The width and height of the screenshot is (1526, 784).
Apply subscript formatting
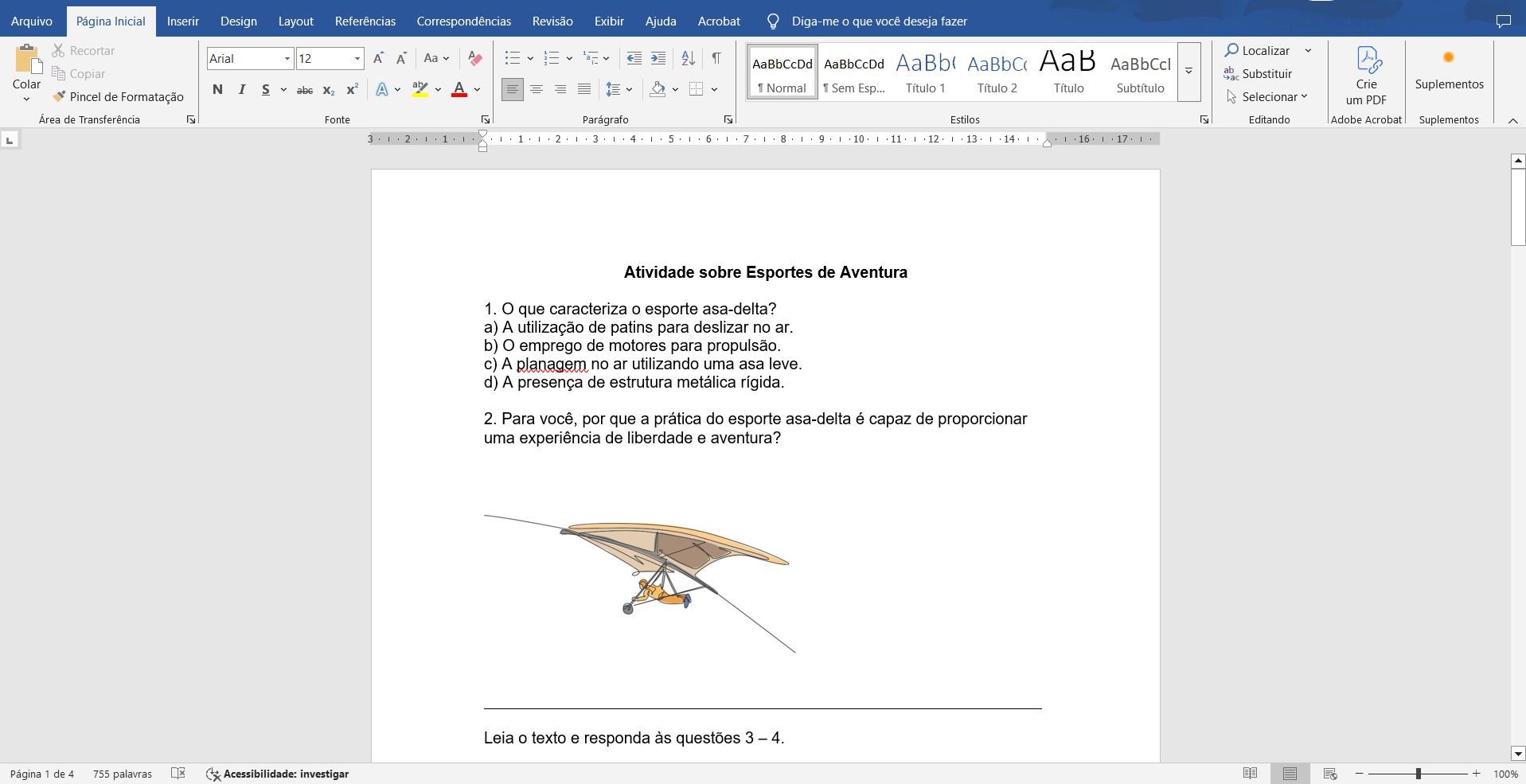coord(328,90)
